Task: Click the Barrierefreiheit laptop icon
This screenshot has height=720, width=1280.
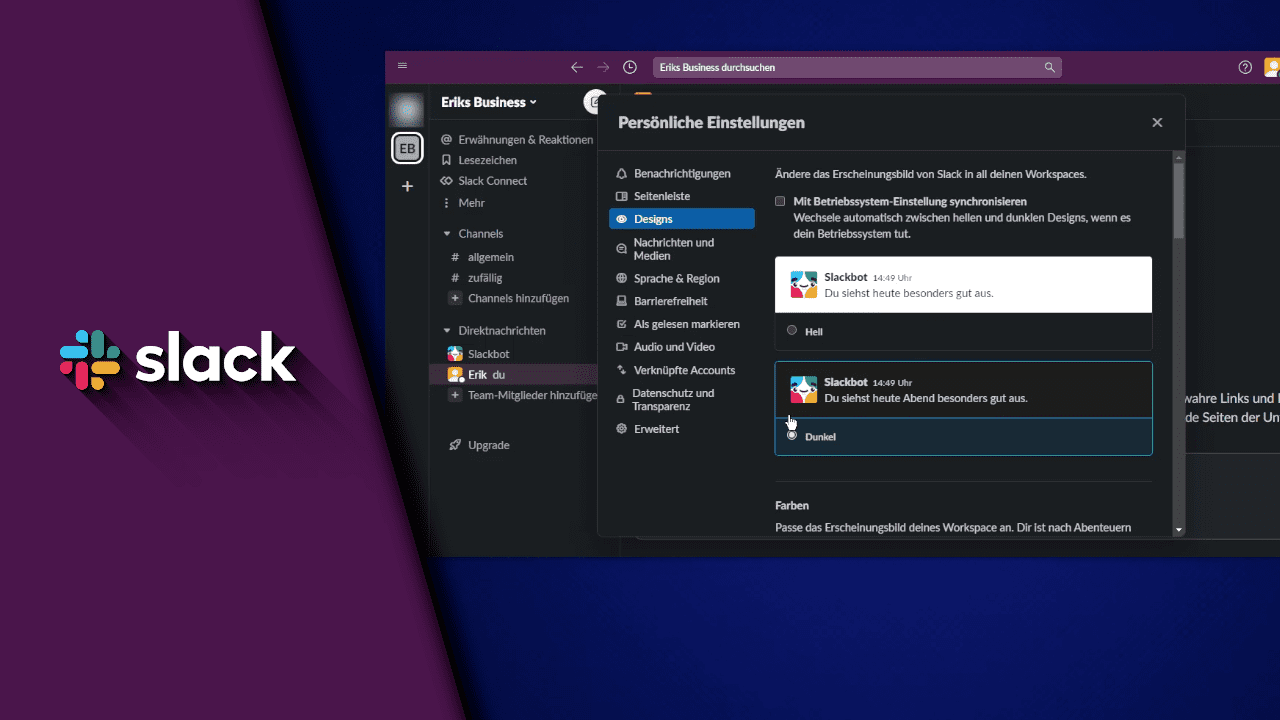Action: (622, 301)
